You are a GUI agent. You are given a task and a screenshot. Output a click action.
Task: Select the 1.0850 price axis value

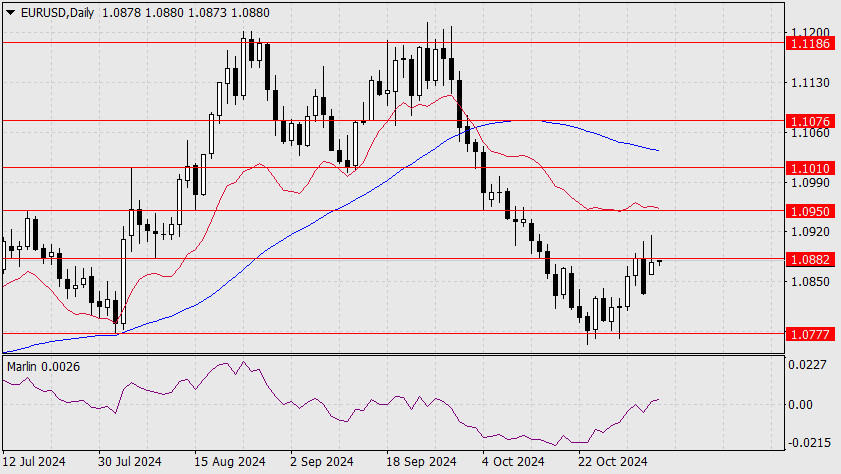pyautogui.click(x=810, y=282)
